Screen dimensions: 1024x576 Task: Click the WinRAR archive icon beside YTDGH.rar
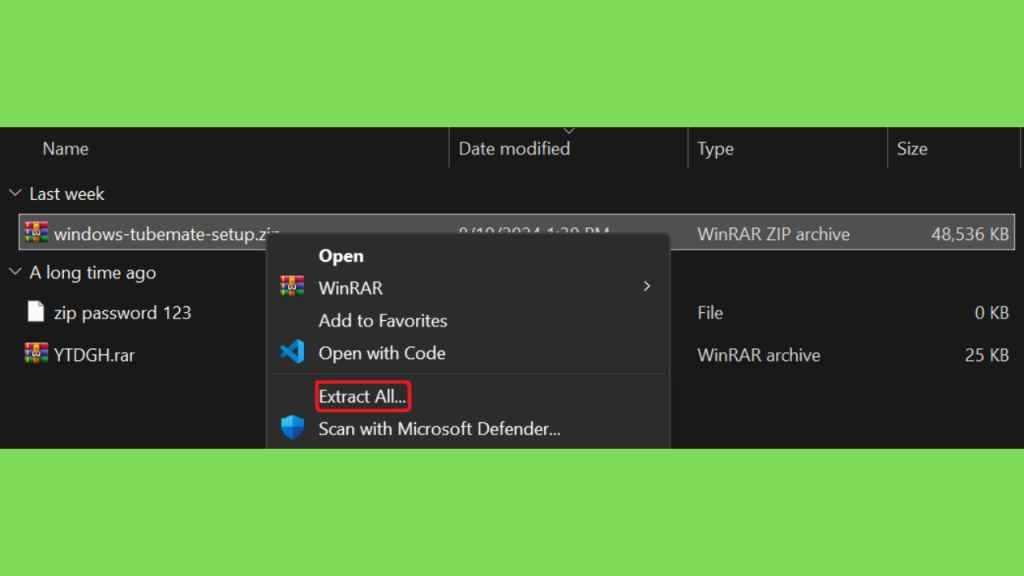(x=37, y=353)
